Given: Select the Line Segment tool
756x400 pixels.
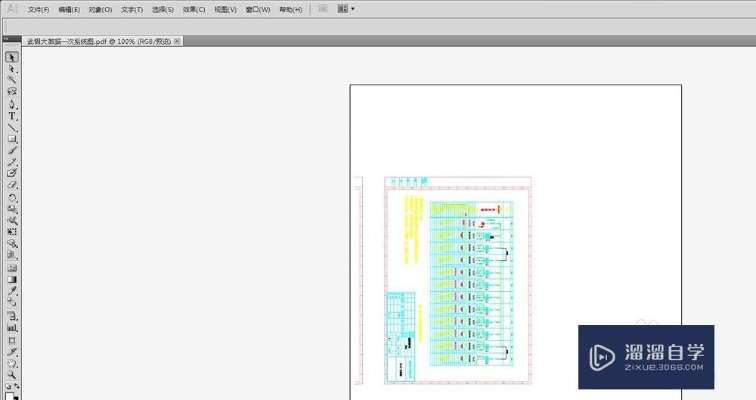Looking at the screenshot, I should click(12, 128).
